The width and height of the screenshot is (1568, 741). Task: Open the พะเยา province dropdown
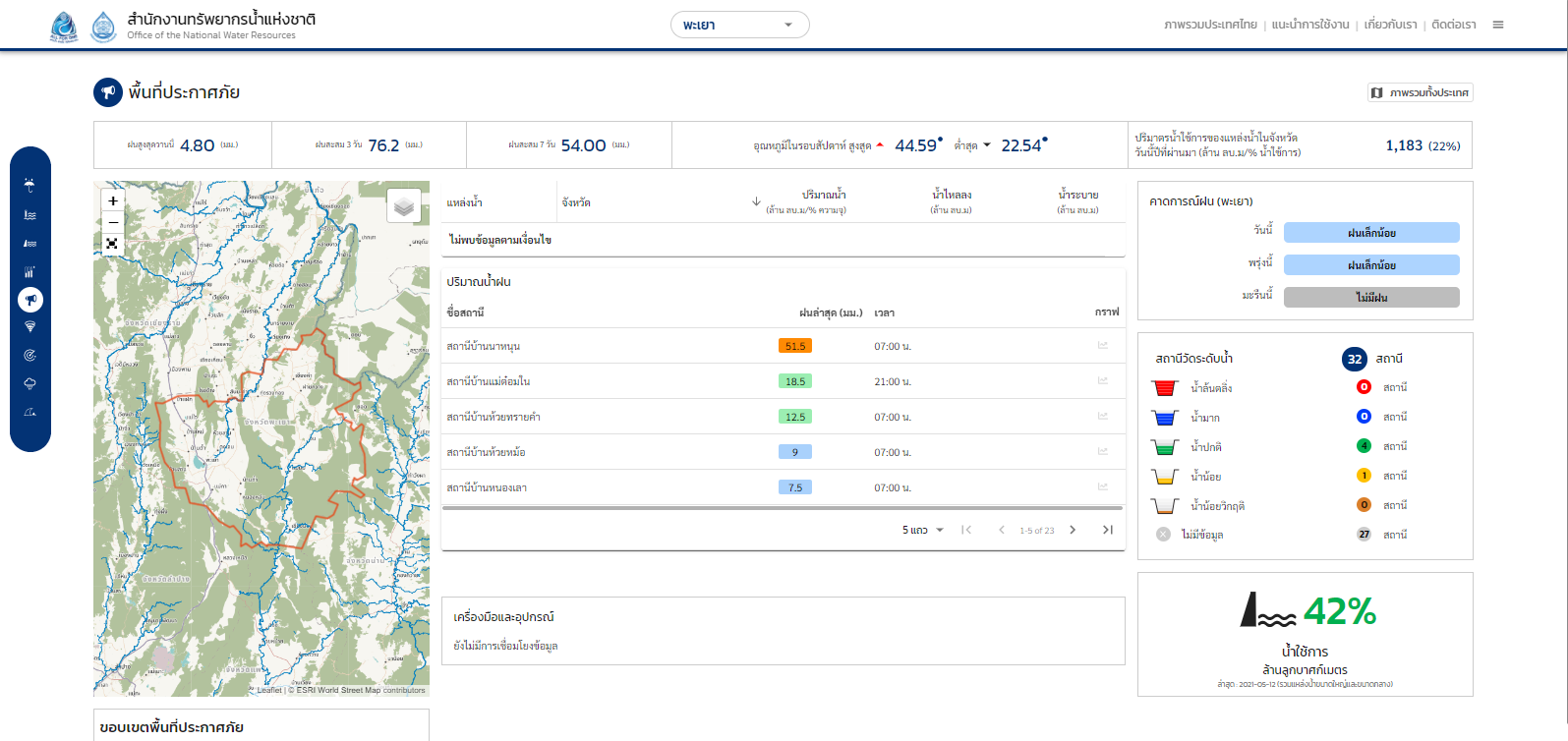[x=739, y=25]
